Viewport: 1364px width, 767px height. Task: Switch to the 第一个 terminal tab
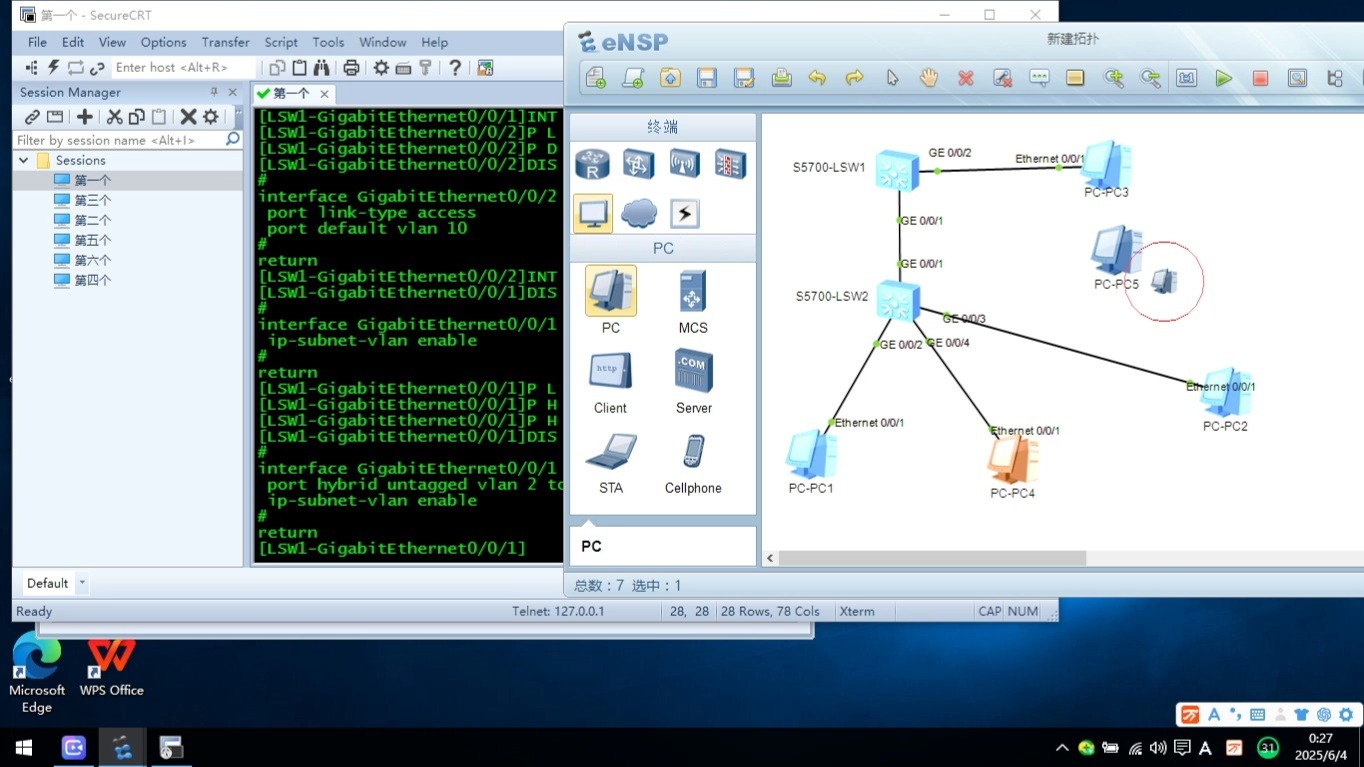coord(290,92)
